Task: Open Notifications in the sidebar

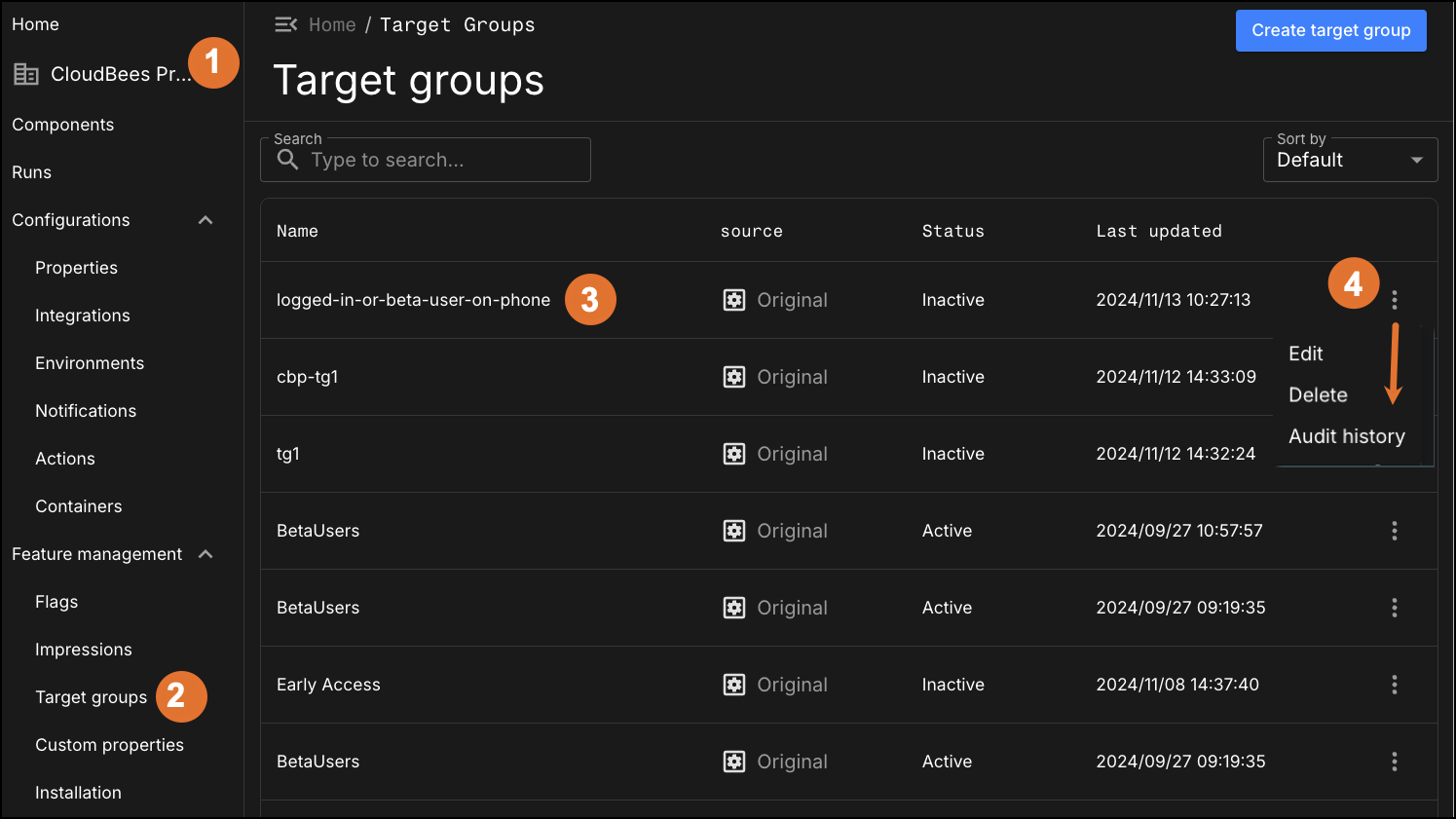Action: 86,411
